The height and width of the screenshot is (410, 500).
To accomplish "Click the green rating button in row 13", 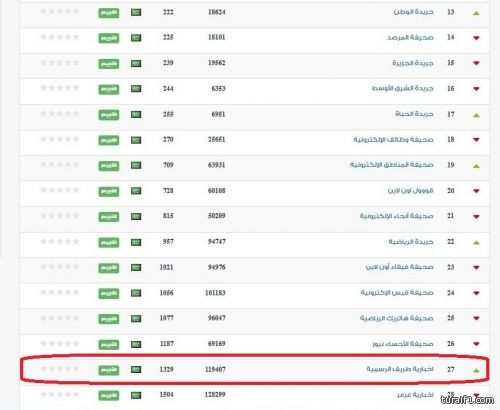I will click(109, 13).
